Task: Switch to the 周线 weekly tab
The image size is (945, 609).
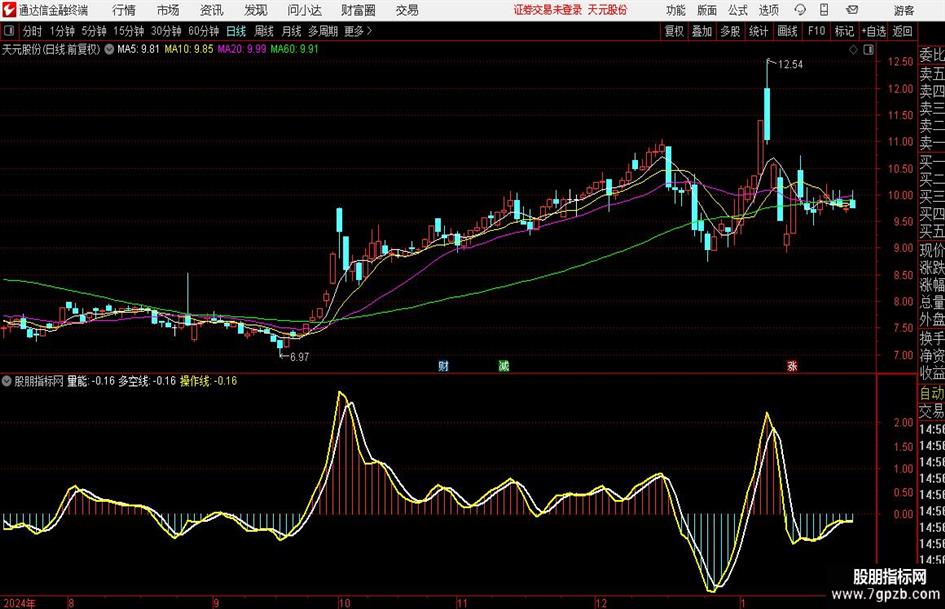Action: click(263, 31)
